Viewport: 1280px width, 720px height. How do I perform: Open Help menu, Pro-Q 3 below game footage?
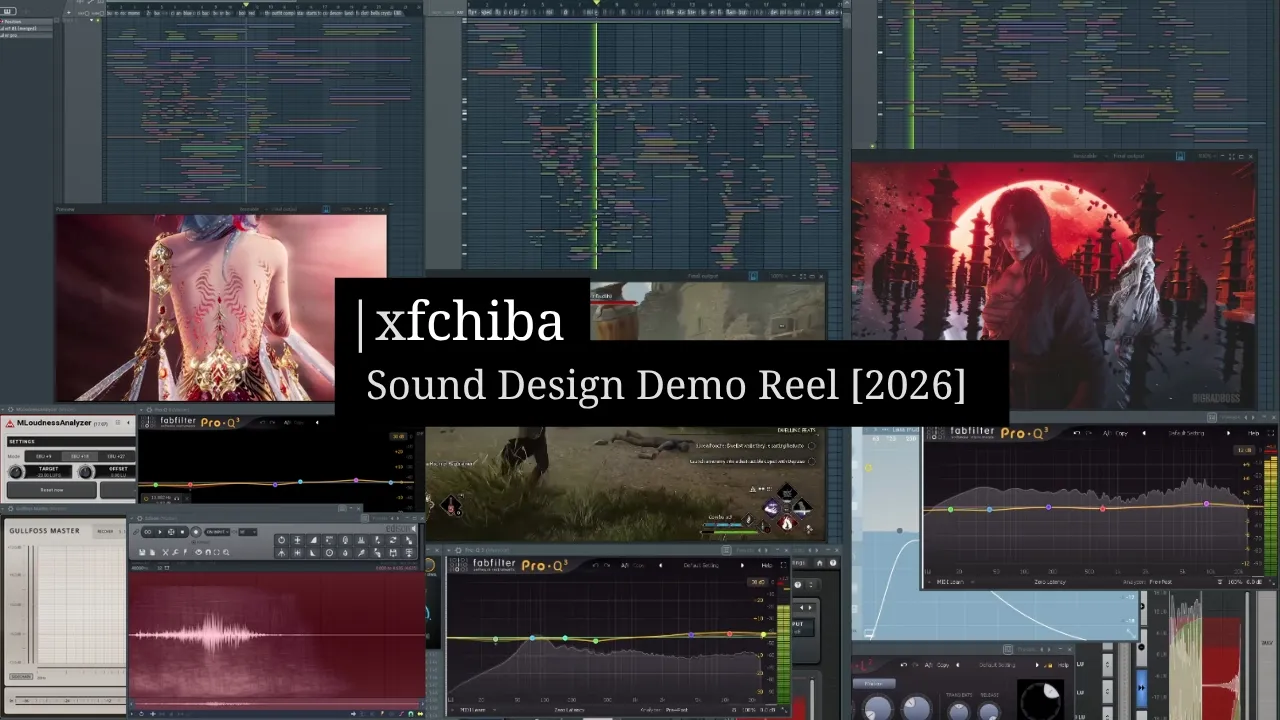pyautogui.click(x=767, y=565)
